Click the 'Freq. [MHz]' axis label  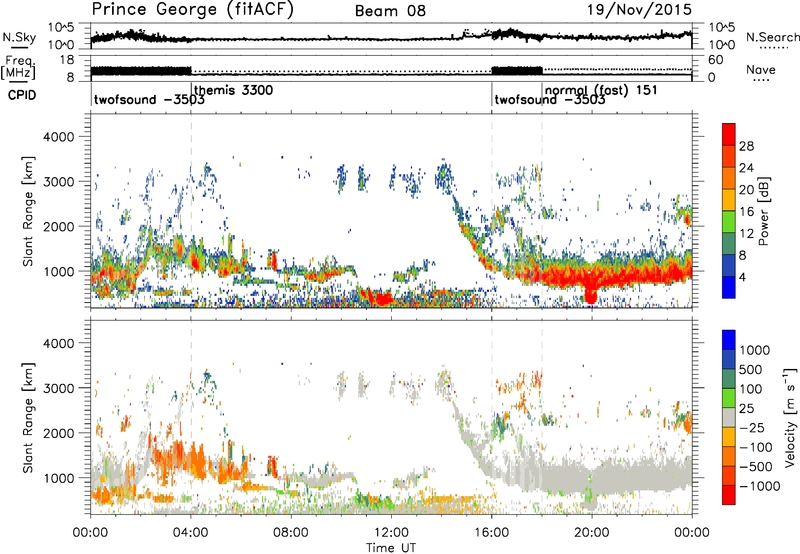tap(18, 68)
